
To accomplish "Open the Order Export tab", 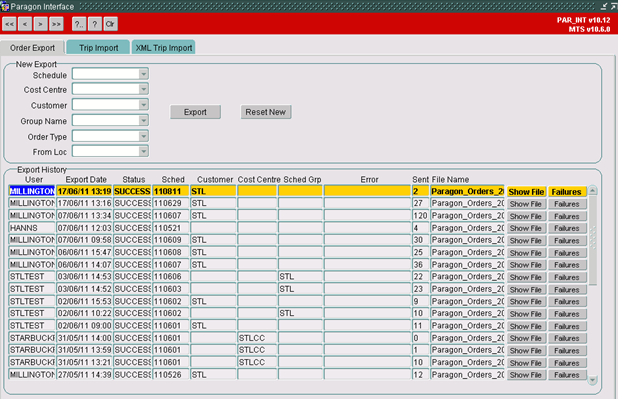I will click(32, 48).
